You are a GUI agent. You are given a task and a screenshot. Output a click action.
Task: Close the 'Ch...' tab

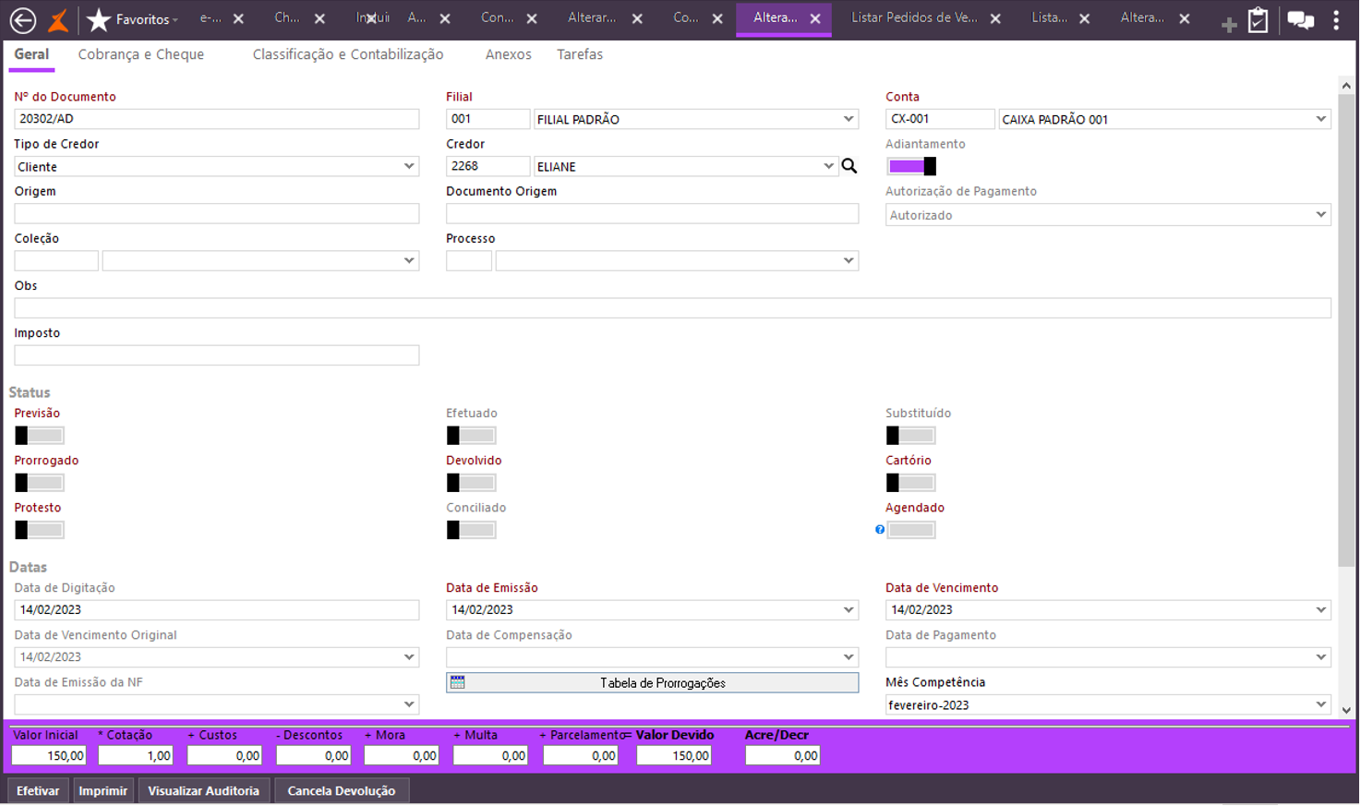318,19
